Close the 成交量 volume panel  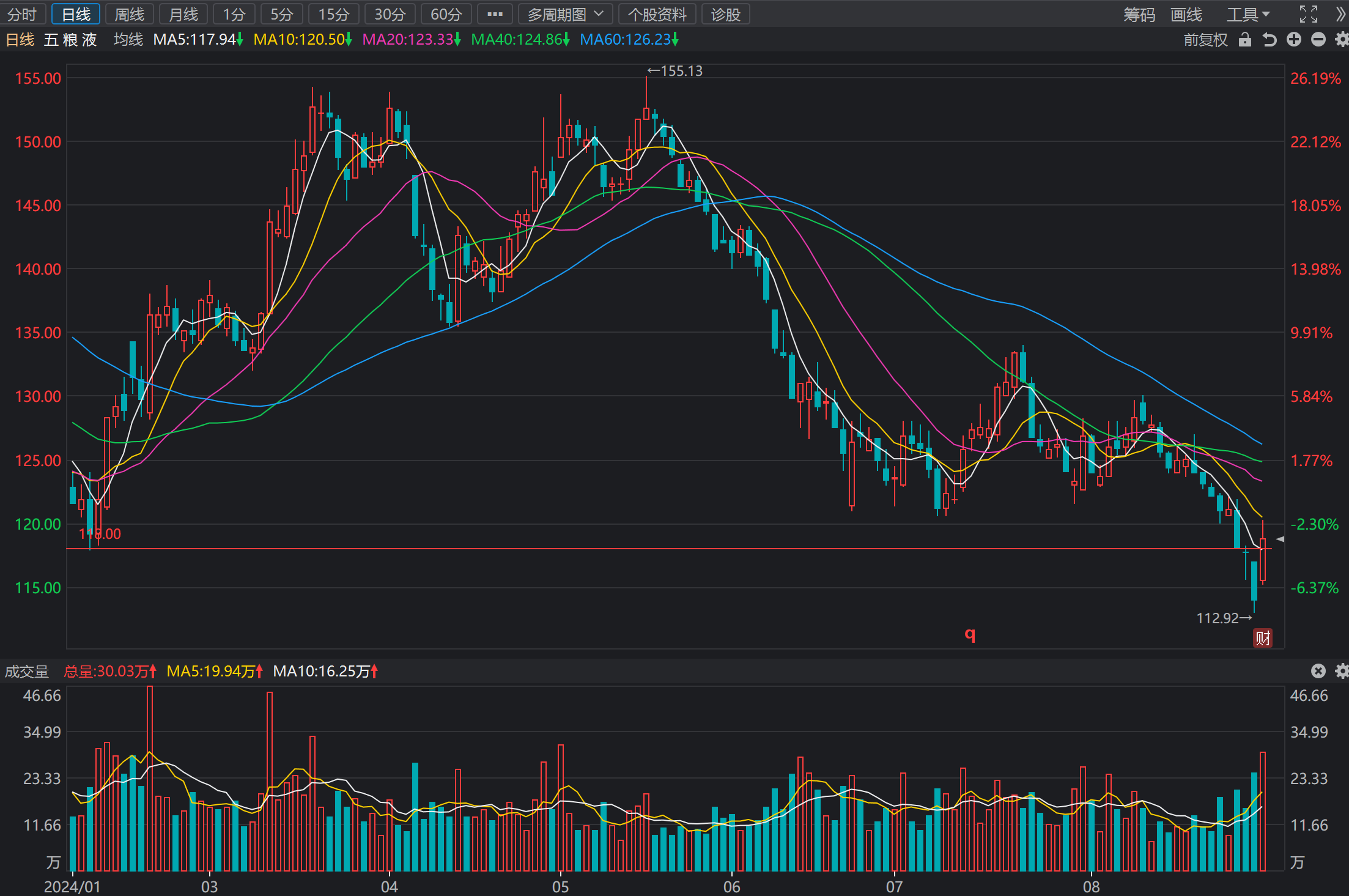point(1318,671)
